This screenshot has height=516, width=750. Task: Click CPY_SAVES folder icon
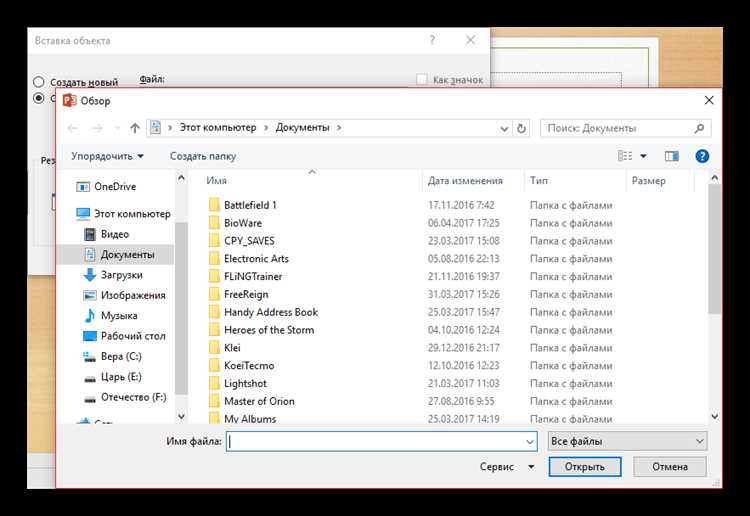coord(214,241)
